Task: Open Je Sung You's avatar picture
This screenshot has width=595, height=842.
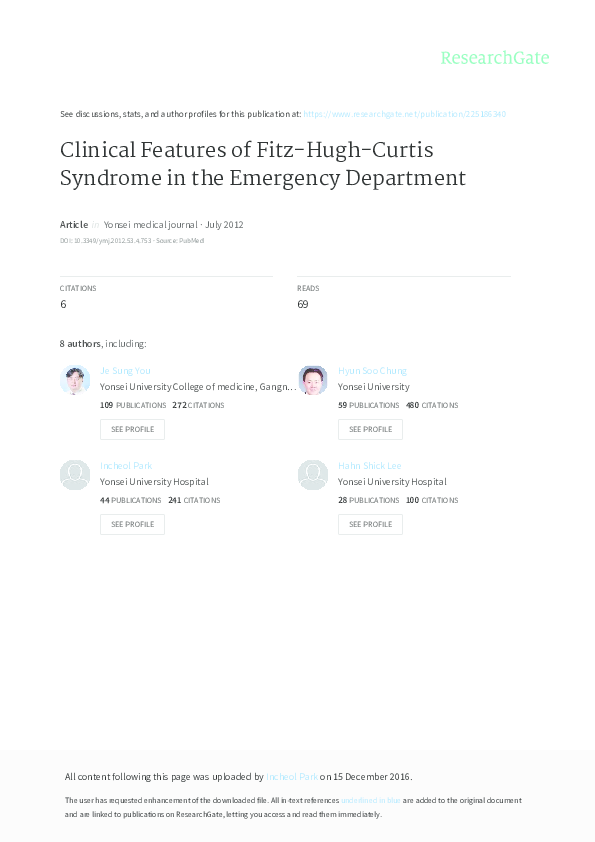Action: click(x=75, y=380)
